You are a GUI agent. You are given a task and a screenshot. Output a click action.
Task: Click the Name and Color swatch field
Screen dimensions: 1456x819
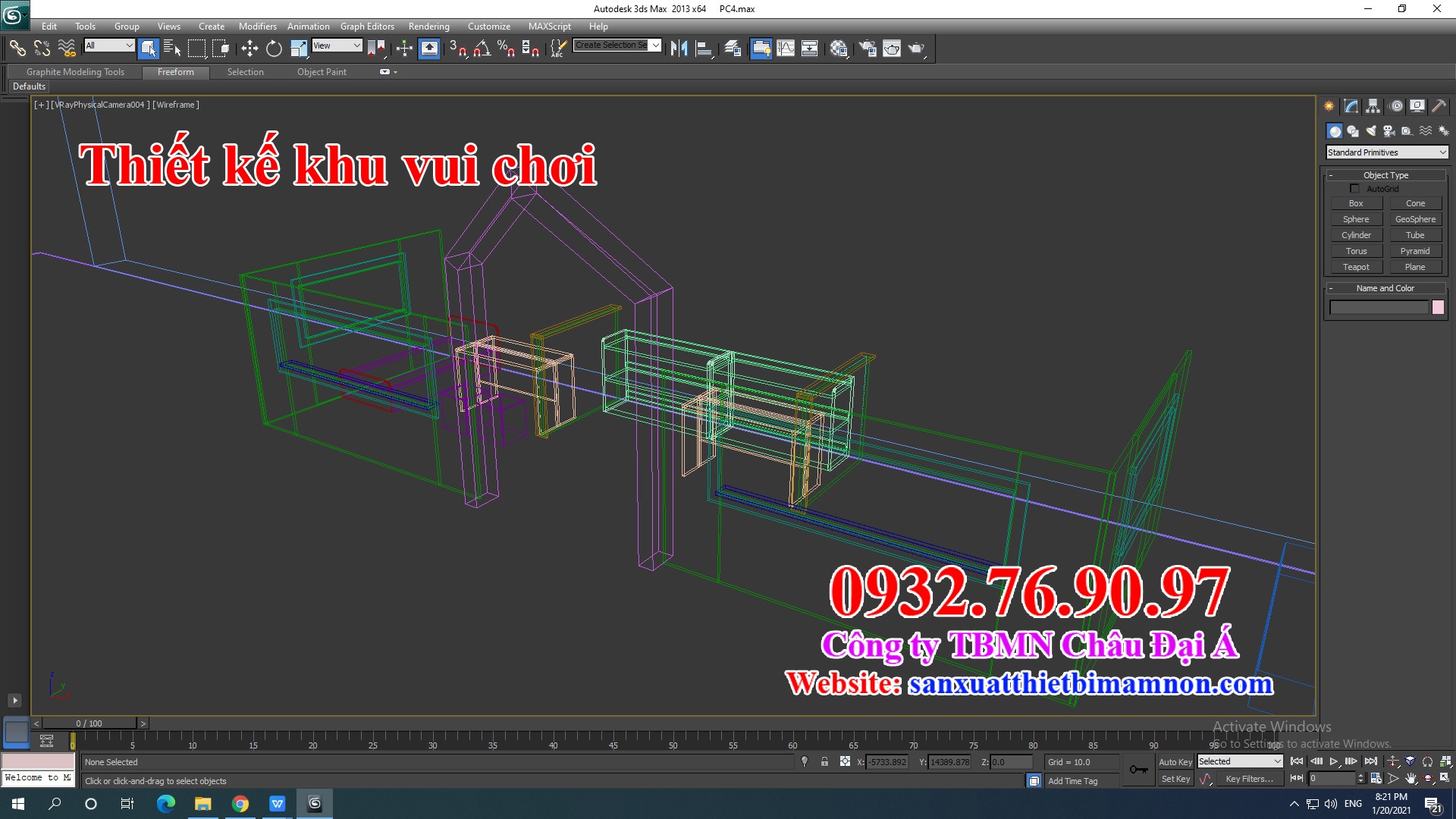1441,307
